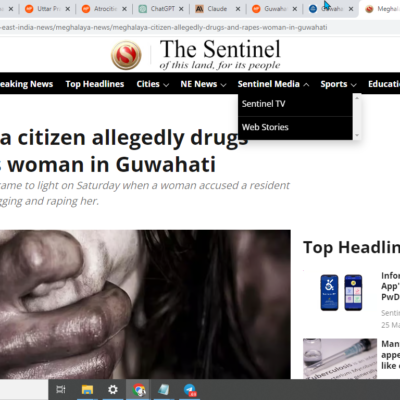Screen dimensions: 400x400
Task: Select Sentinel TV from the dropdown
Action: coord(295,104)
